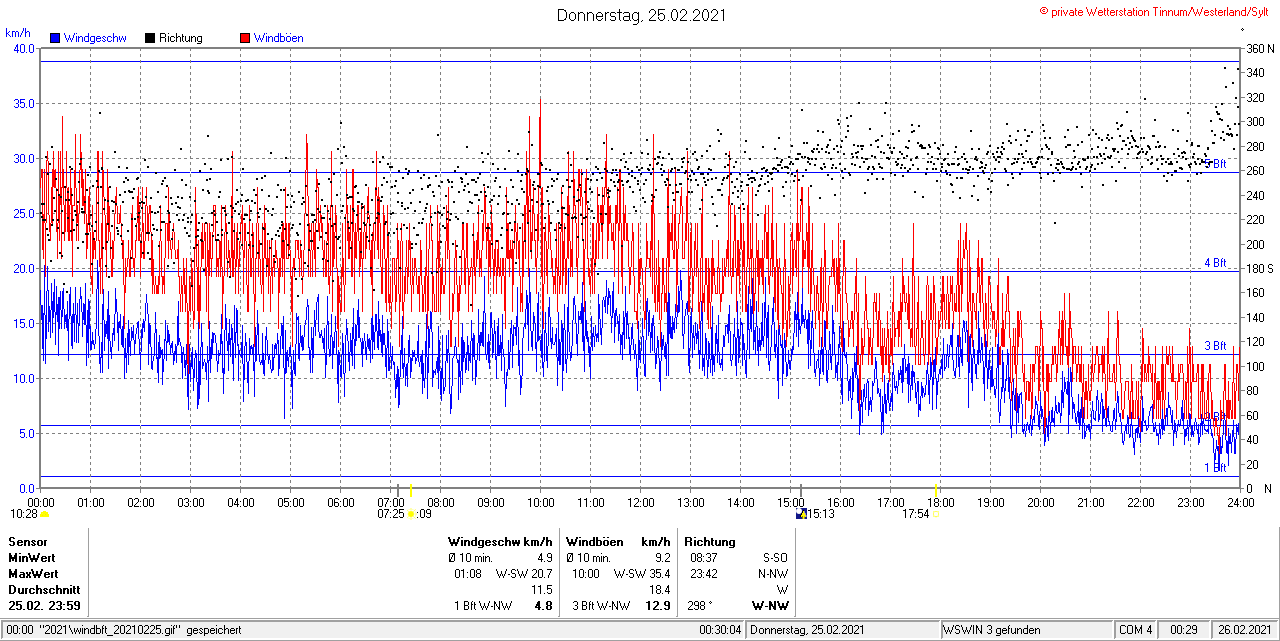The height and width of the screenshot is (641, 1280).
Task: Click the N-NW maximum direction value
Action: (773, 574)
